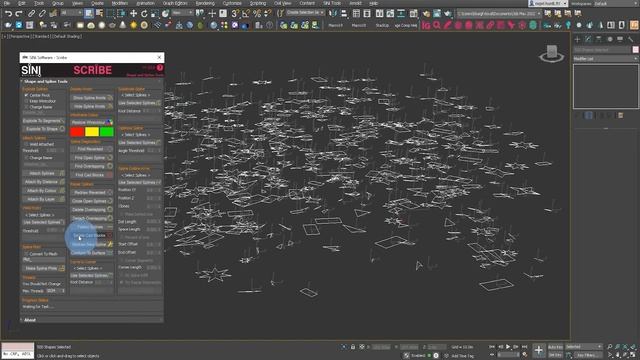Image resolution: width=640 pixels, height=360 pixels.
Task: Click the Explode To Shape button
Action: [44, 129]
